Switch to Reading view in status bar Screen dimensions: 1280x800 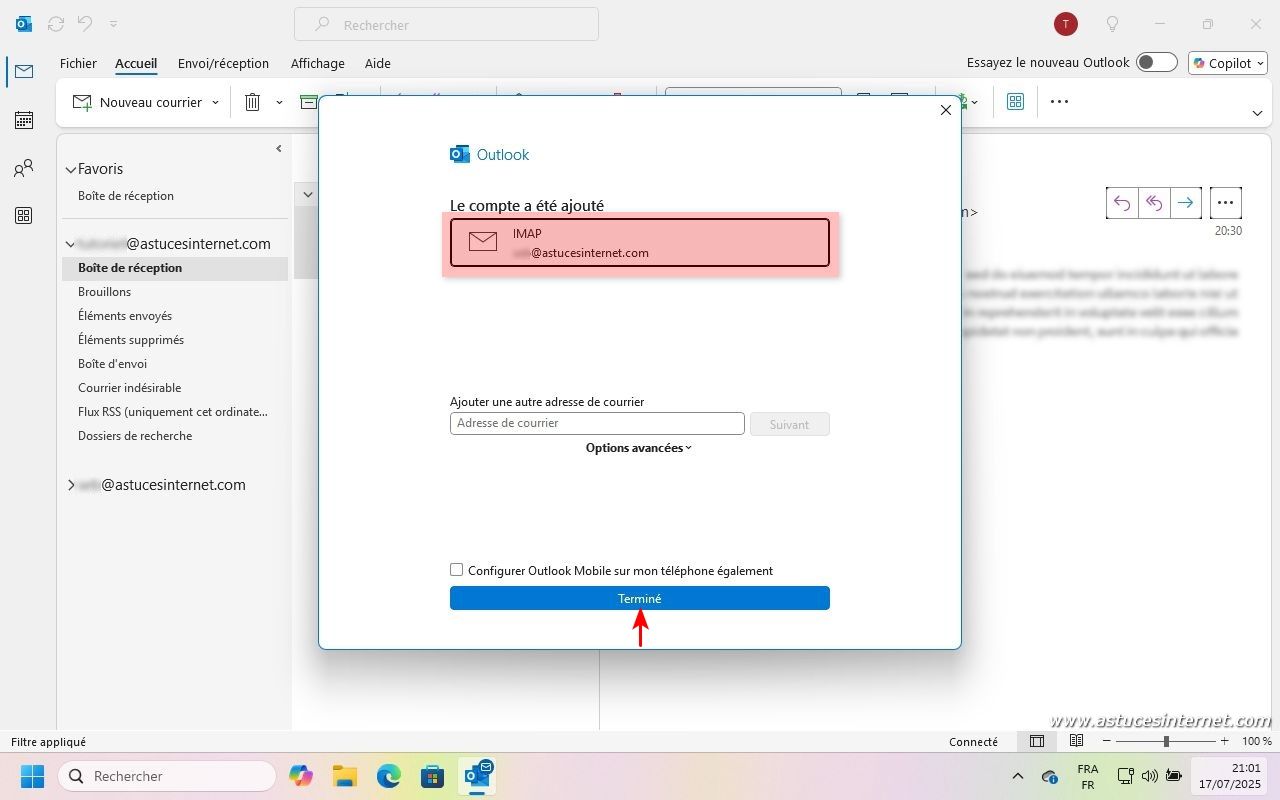1076,741
